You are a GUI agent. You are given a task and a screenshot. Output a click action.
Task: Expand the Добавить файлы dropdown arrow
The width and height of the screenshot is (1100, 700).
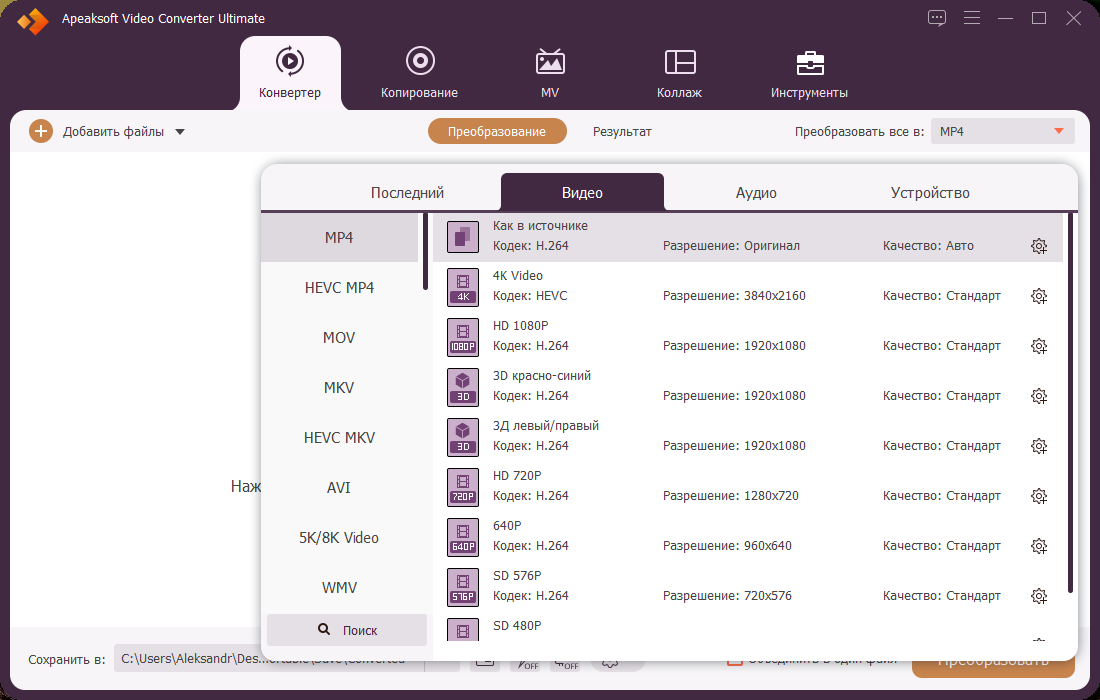[x=180, y=132]
